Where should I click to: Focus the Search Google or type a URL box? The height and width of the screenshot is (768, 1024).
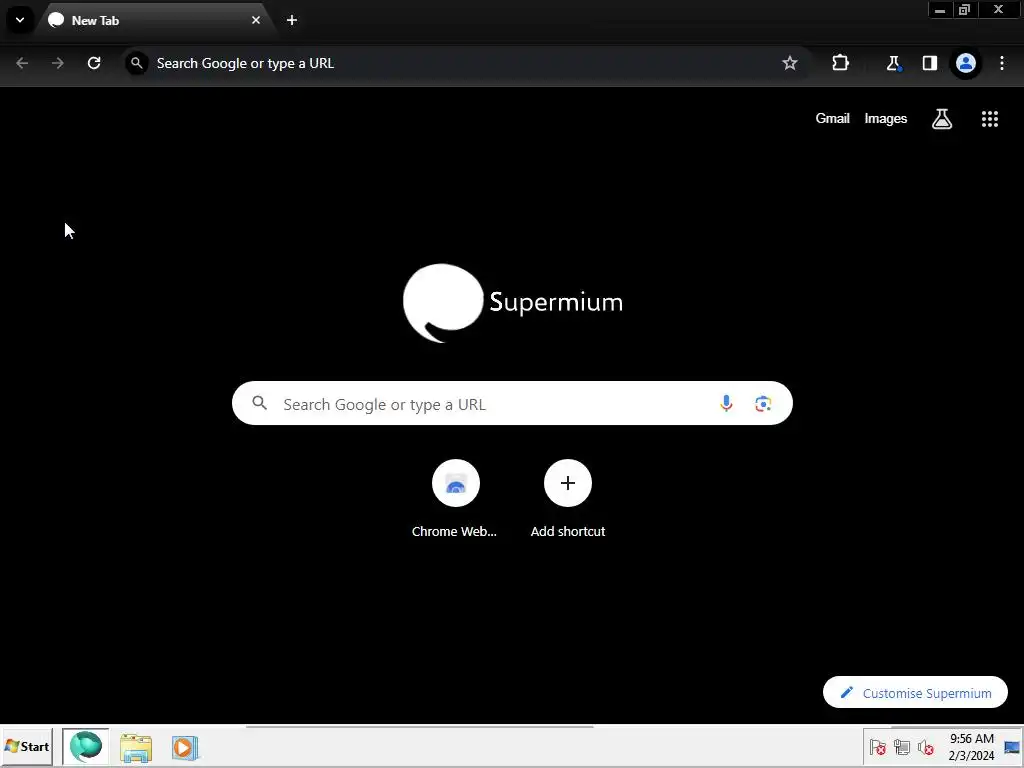pyautogui.click(x=512, y=403)
